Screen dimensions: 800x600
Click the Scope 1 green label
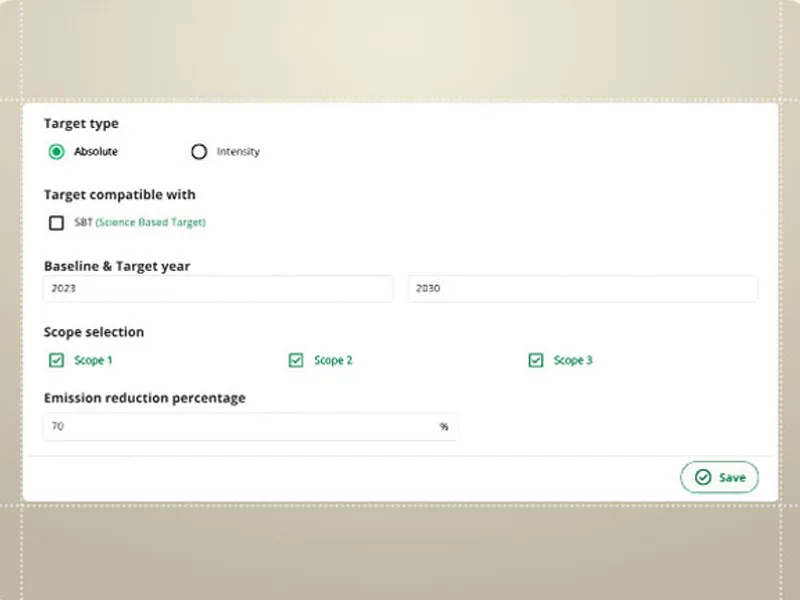coord(93,360)
